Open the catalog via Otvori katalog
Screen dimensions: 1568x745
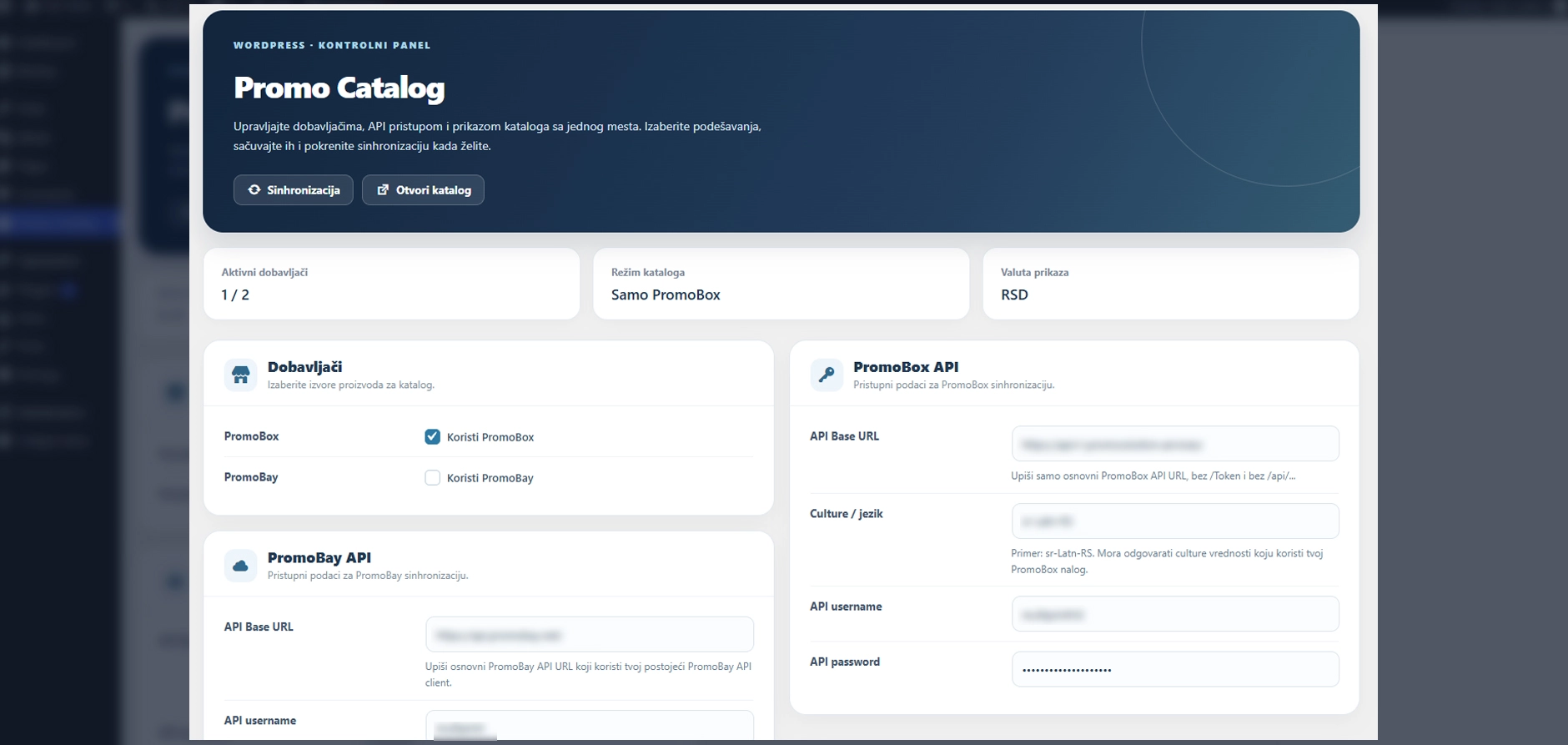click(423, 190)
